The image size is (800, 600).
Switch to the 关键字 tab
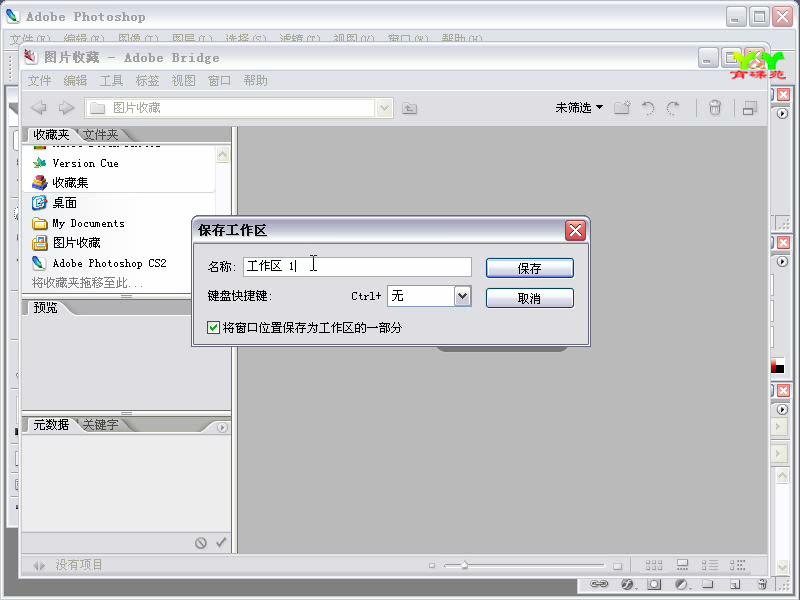click(101, 424)
